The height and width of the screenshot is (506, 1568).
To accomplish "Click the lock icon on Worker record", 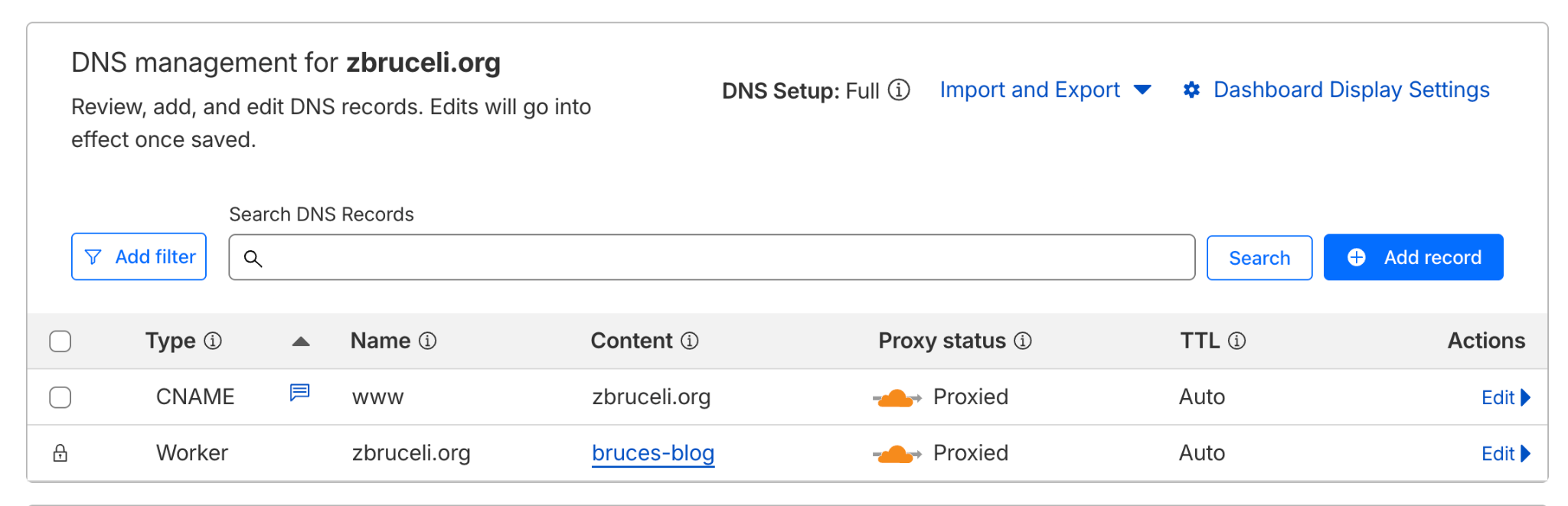I will point(60,453).
